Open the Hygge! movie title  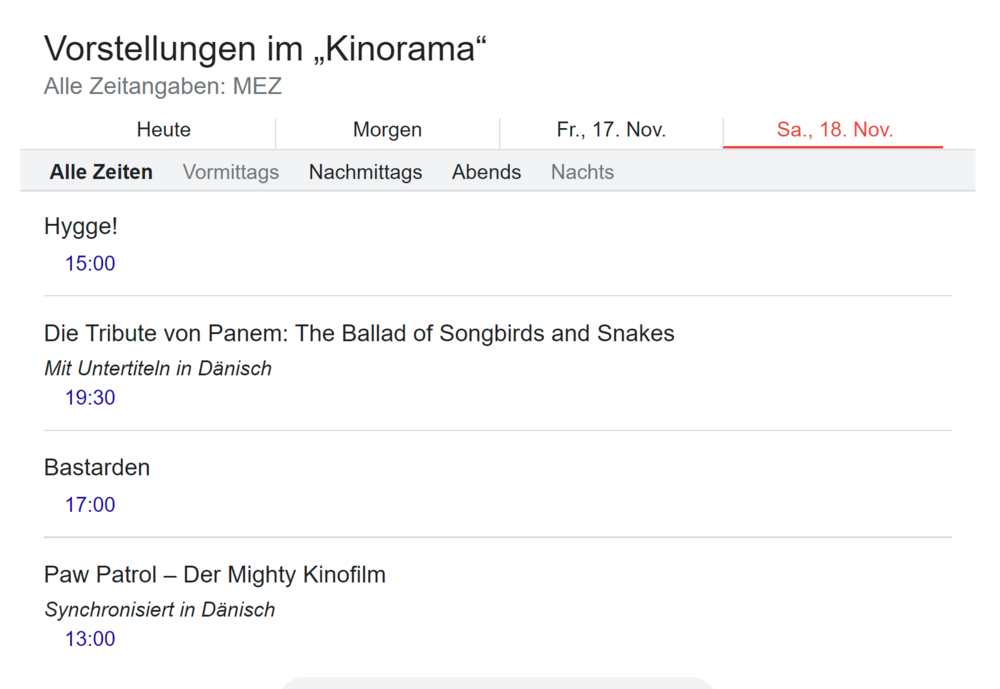[81, 227]
